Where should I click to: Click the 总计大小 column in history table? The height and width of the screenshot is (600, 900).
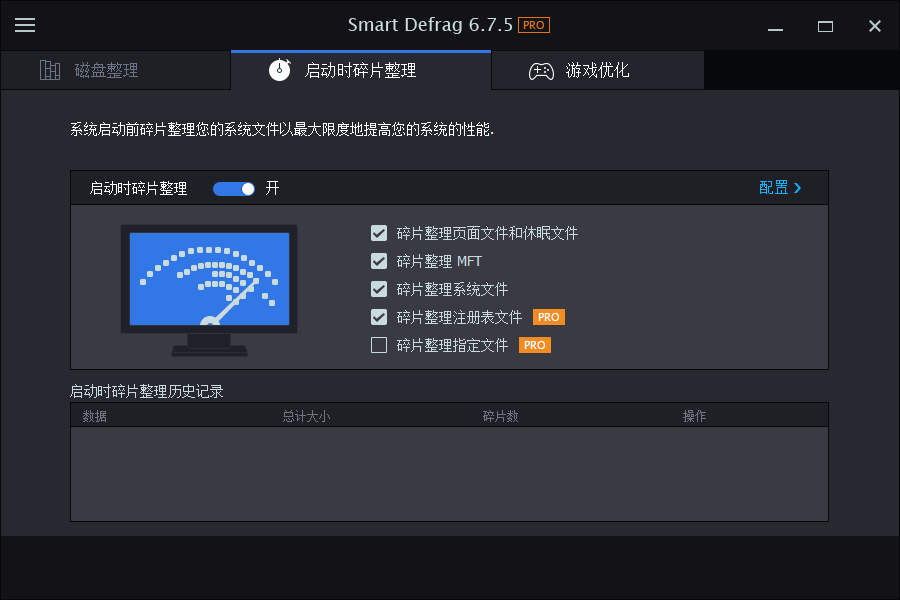click(x=307, y=415)
